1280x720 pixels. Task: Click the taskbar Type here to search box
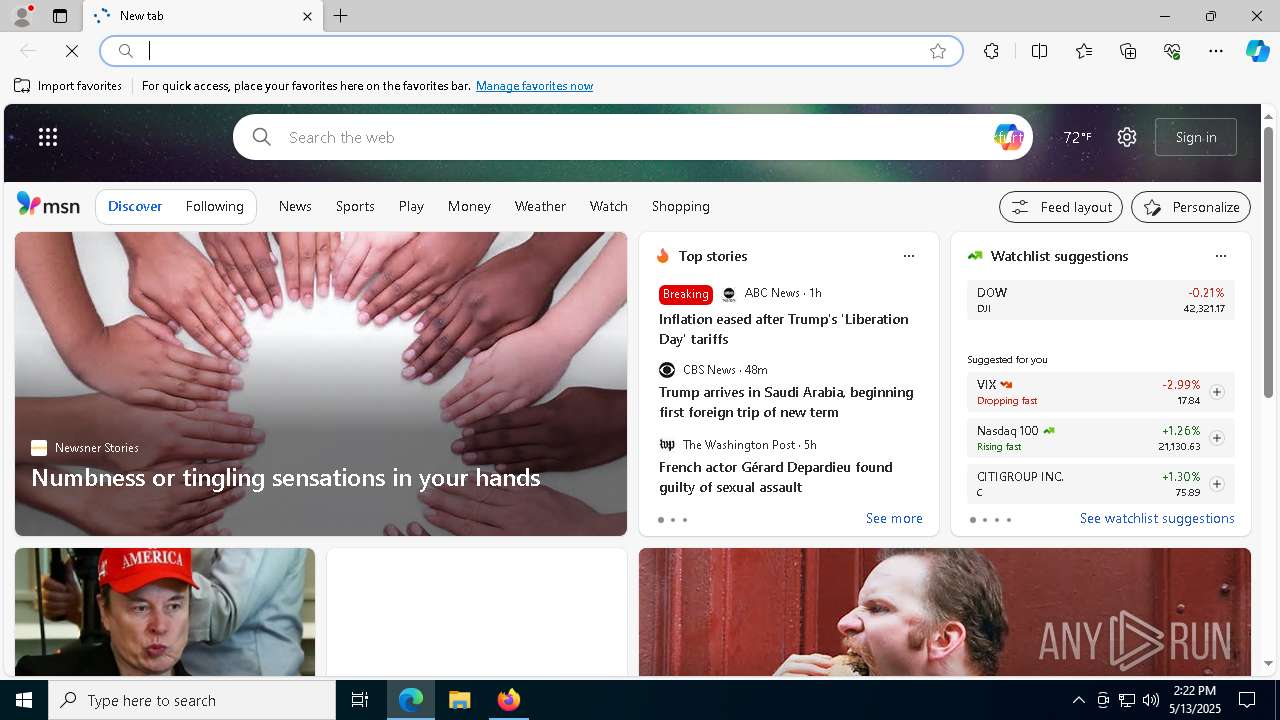tap(192, 700)
